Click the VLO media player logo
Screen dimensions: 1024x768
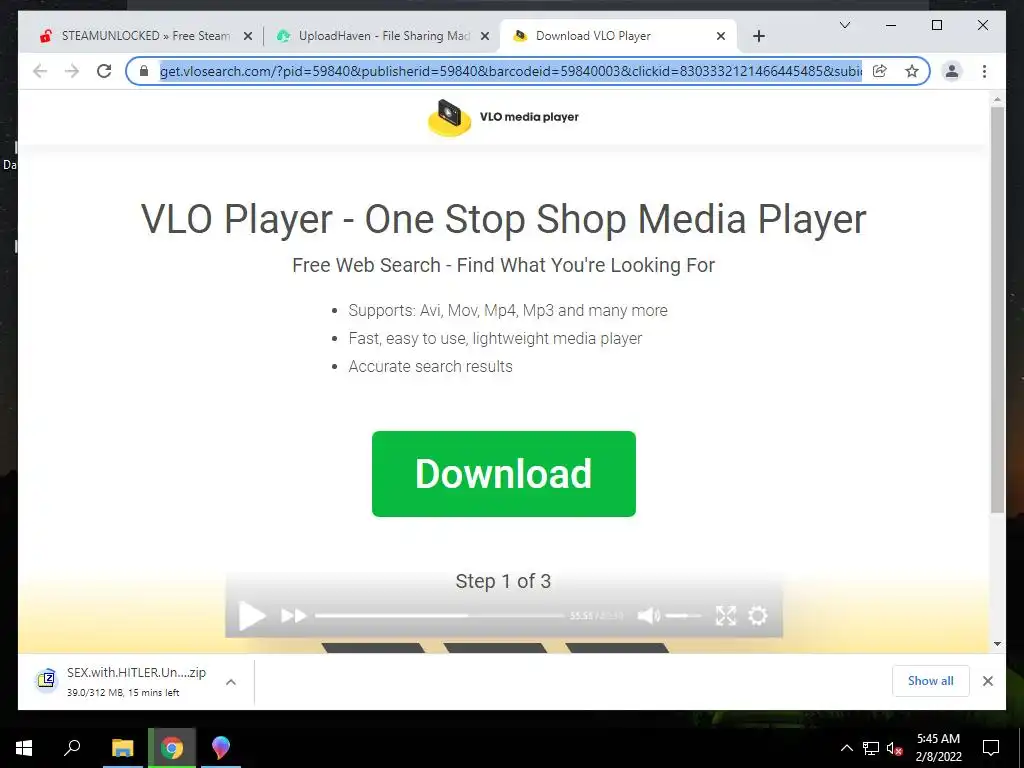504,118
